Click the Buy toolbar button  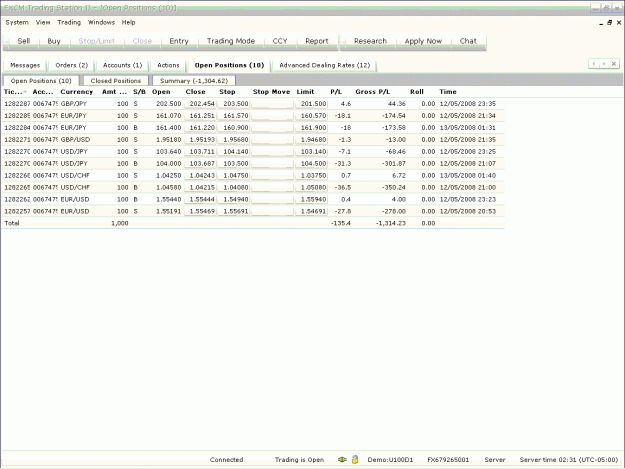pos(54,41)
